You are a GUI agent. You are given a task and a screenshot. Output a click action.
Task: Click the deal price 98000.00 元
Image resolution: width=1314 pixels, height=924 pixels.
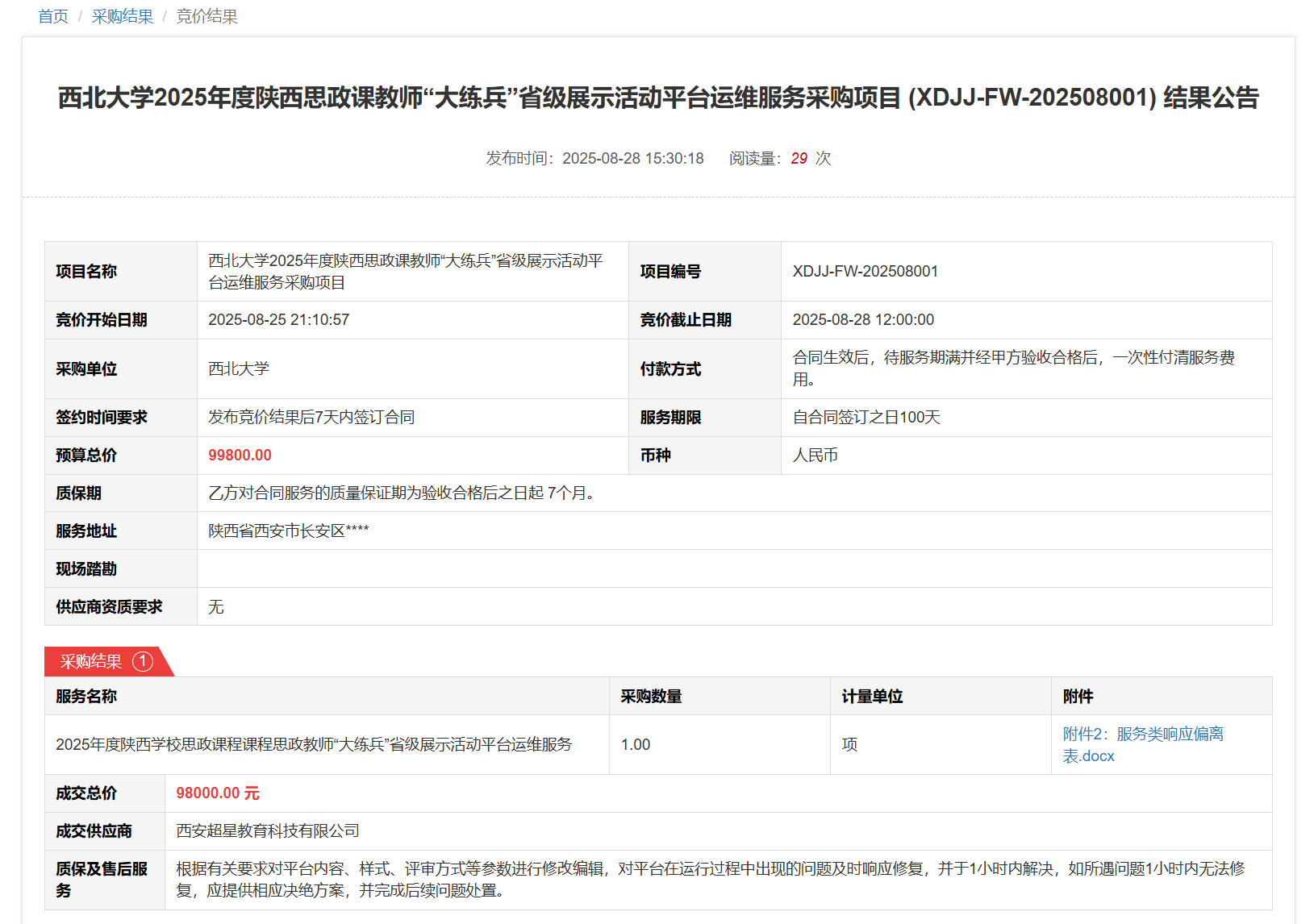[x=218, y=793]
